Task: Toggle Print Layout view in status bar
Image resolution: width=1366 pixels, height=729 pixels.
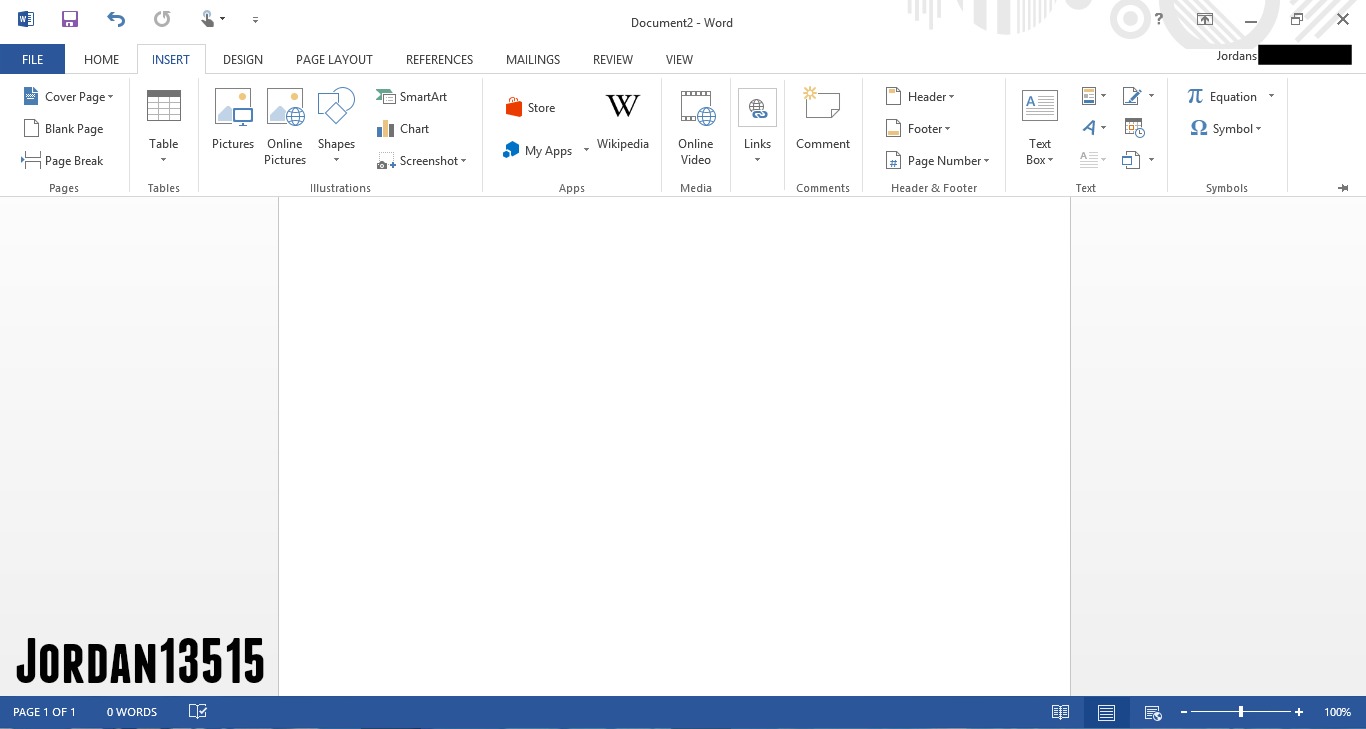Action: [x=1106, y=712]
